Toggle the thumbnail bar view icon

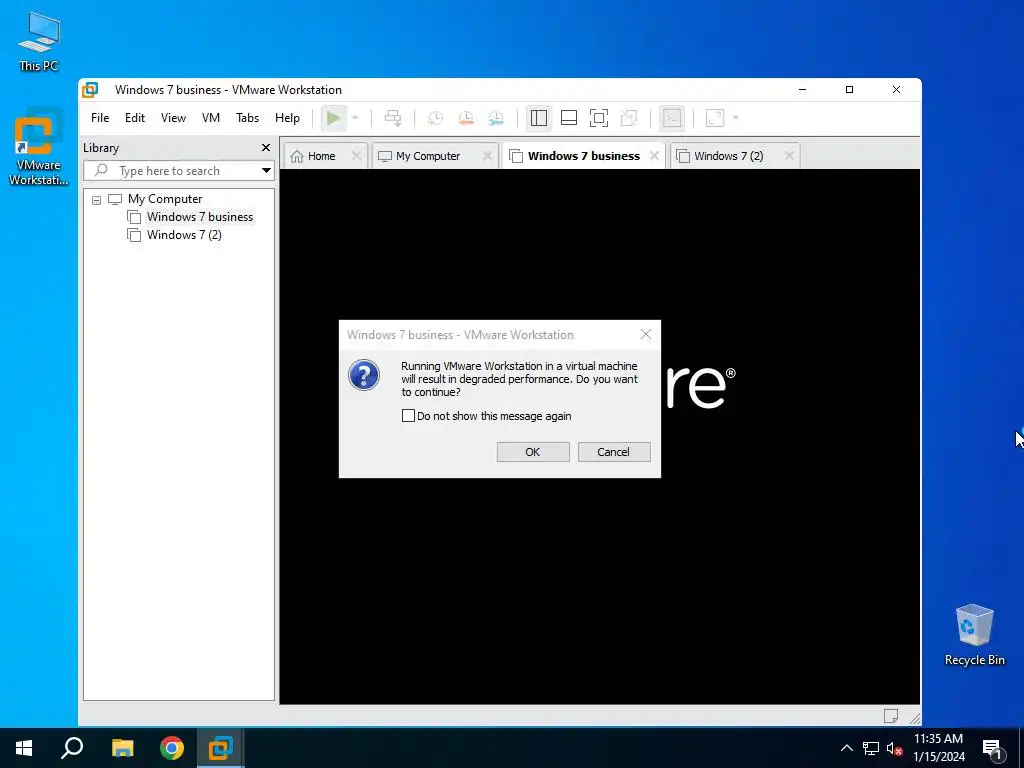tap(569, 118)
